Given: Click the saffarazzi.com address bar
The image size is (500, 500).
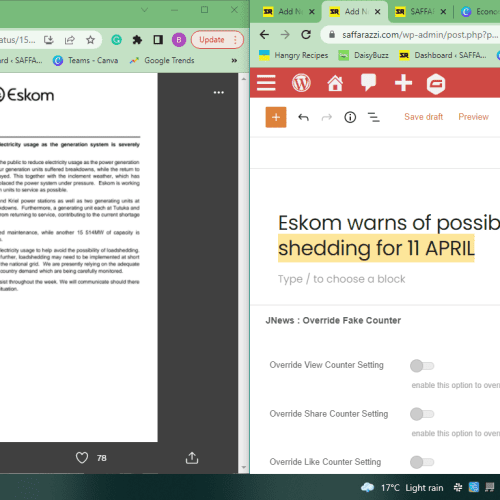Looking at the screenshot, I should [411, 34].
